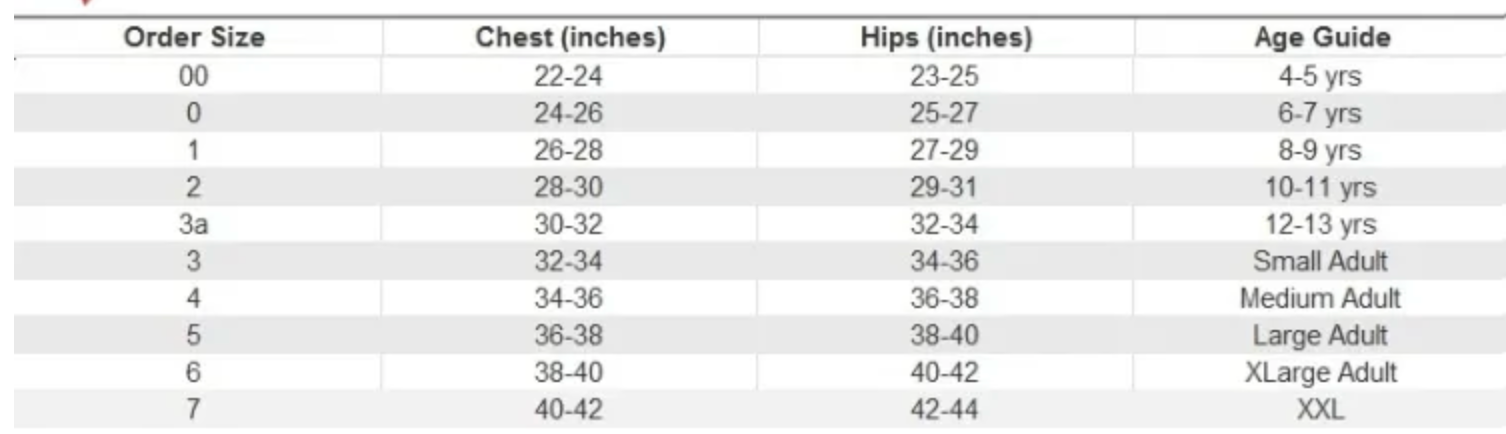This screenshot has width=1506, height=434.
Task: Click hips measurement 42-44
Action: [x=945, y=409]
